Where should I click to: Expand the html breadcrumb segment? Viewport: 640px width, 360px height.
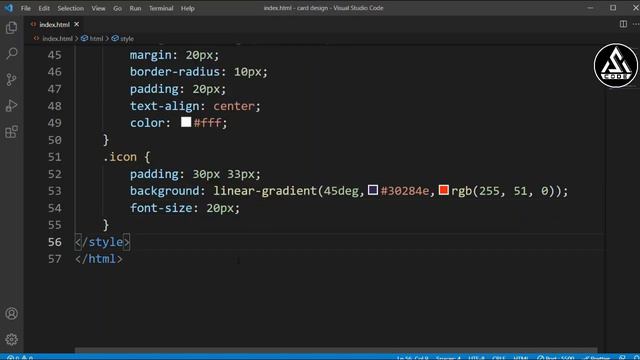tap(96, 39)
